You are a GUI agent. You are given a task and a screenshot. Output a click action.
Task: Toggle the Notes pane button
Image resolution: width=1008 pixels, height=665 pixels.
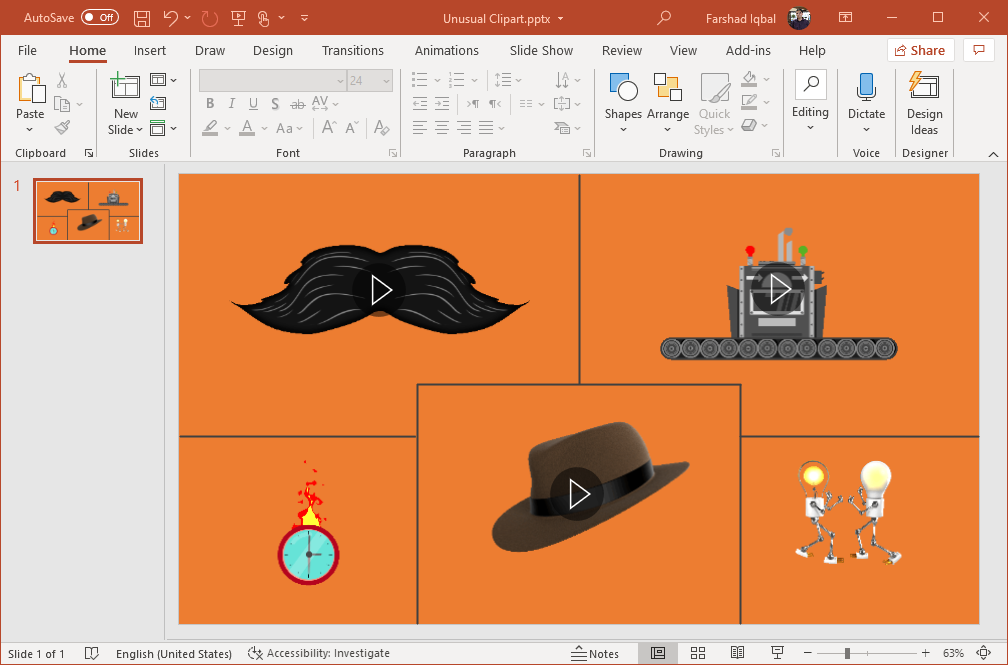click(x=595, y=653)
